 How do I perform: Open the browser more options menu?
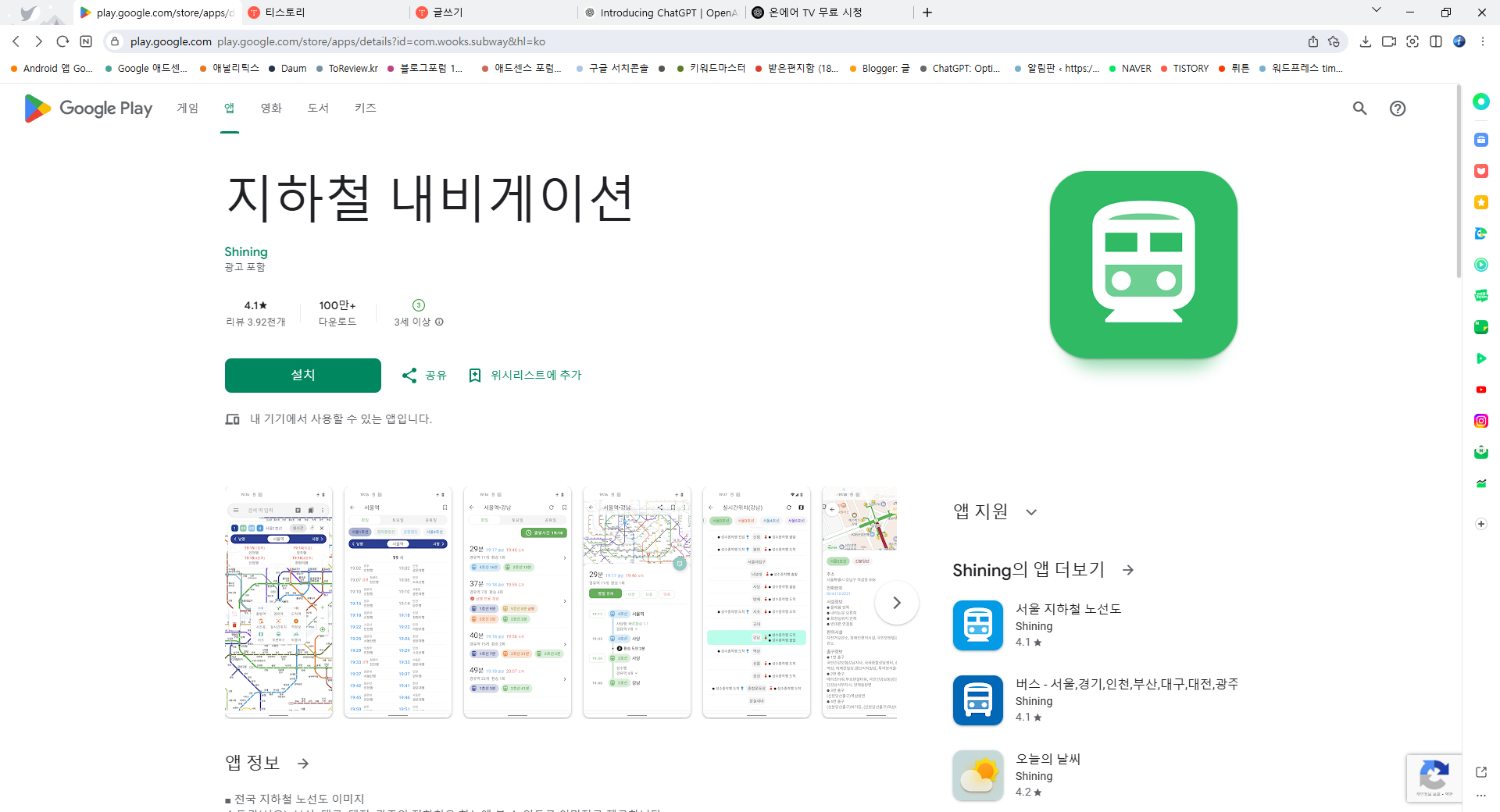(x=1483, y=41)
